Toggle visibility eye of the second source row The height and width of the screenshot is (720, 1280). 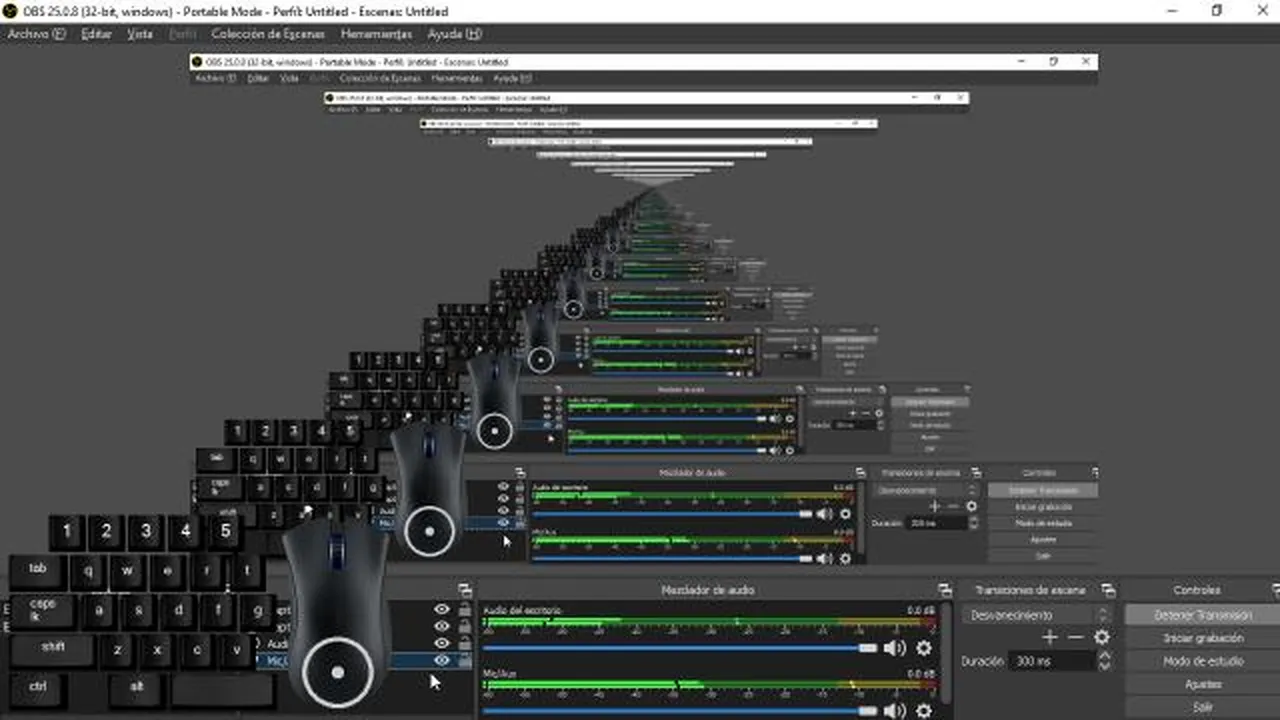pyautogui.click(x=442, y=626)
